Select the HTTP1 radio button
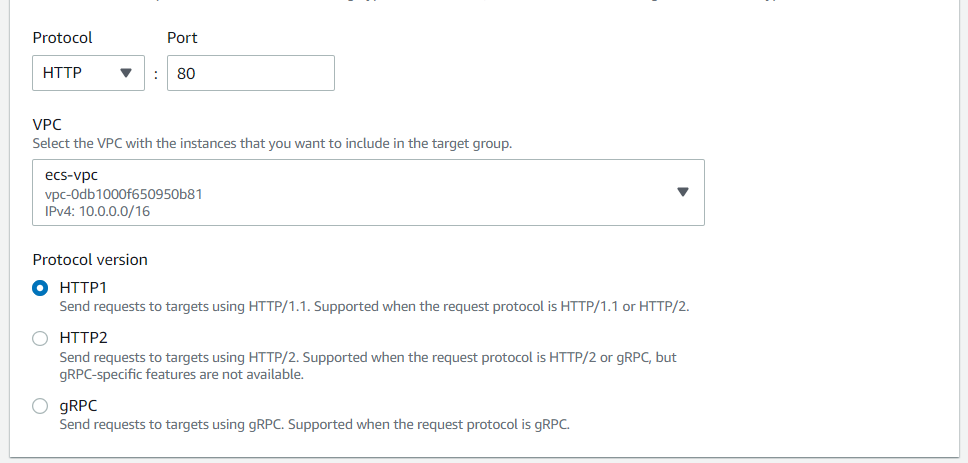The image size is (968, 463). tap(40, 287)
